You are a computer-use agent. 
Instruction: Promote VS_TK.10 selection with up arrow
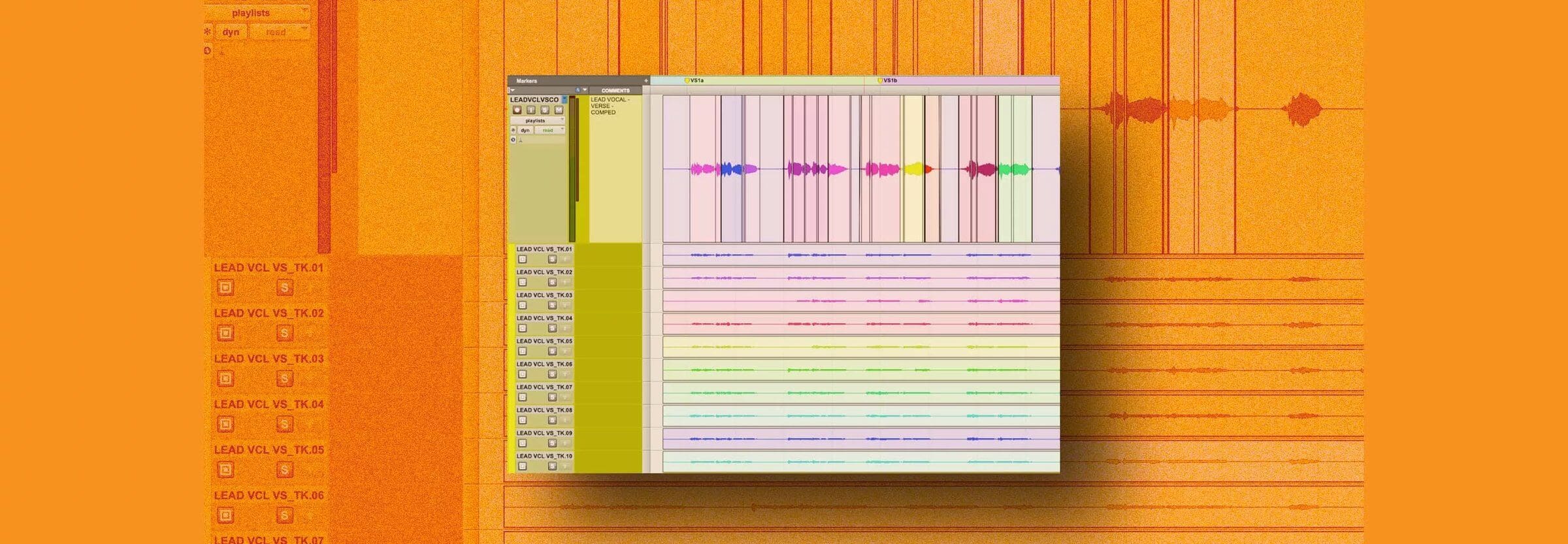[x=566, y=466]
